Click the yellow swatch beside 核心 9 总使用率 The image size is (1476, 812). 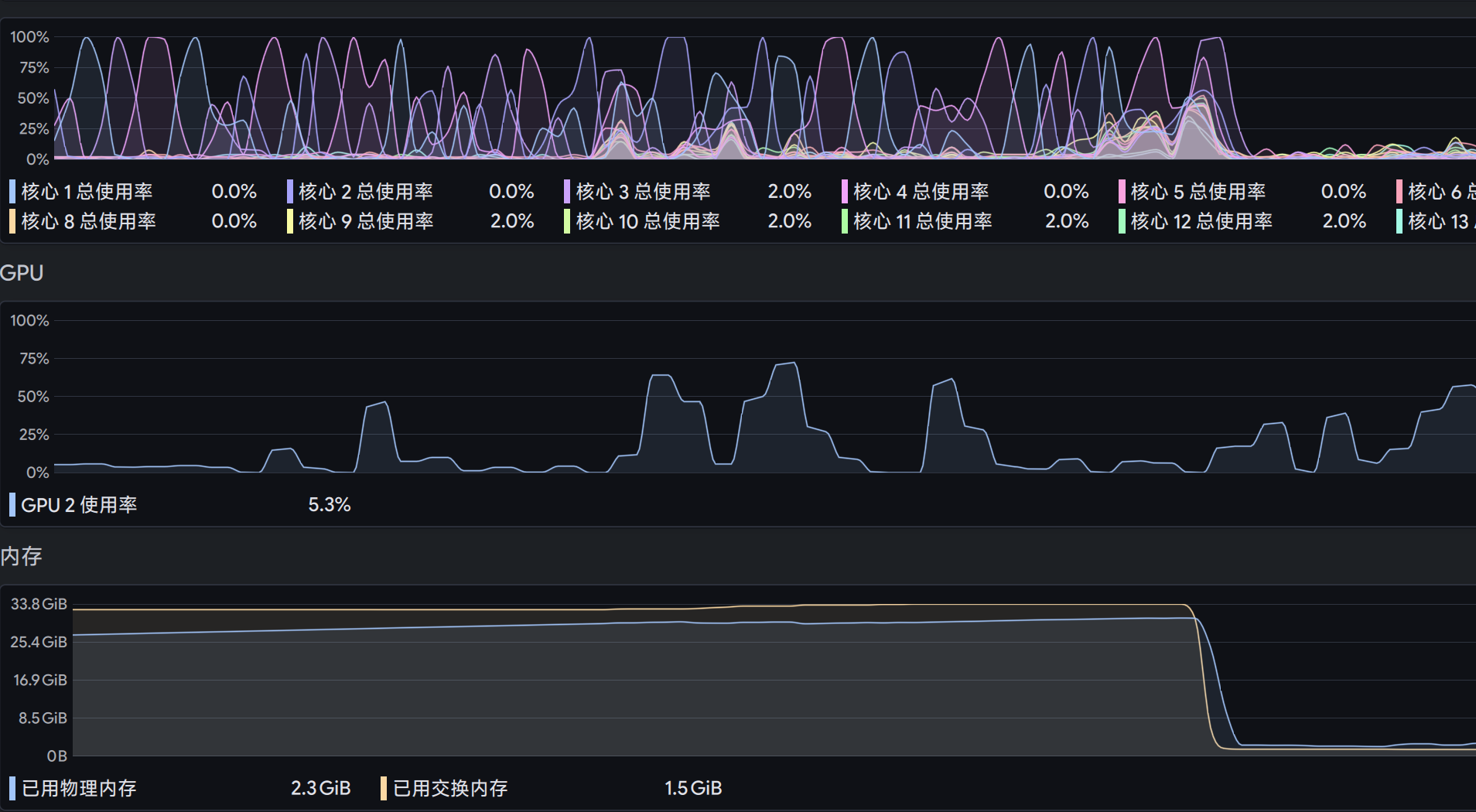[290, 221]
